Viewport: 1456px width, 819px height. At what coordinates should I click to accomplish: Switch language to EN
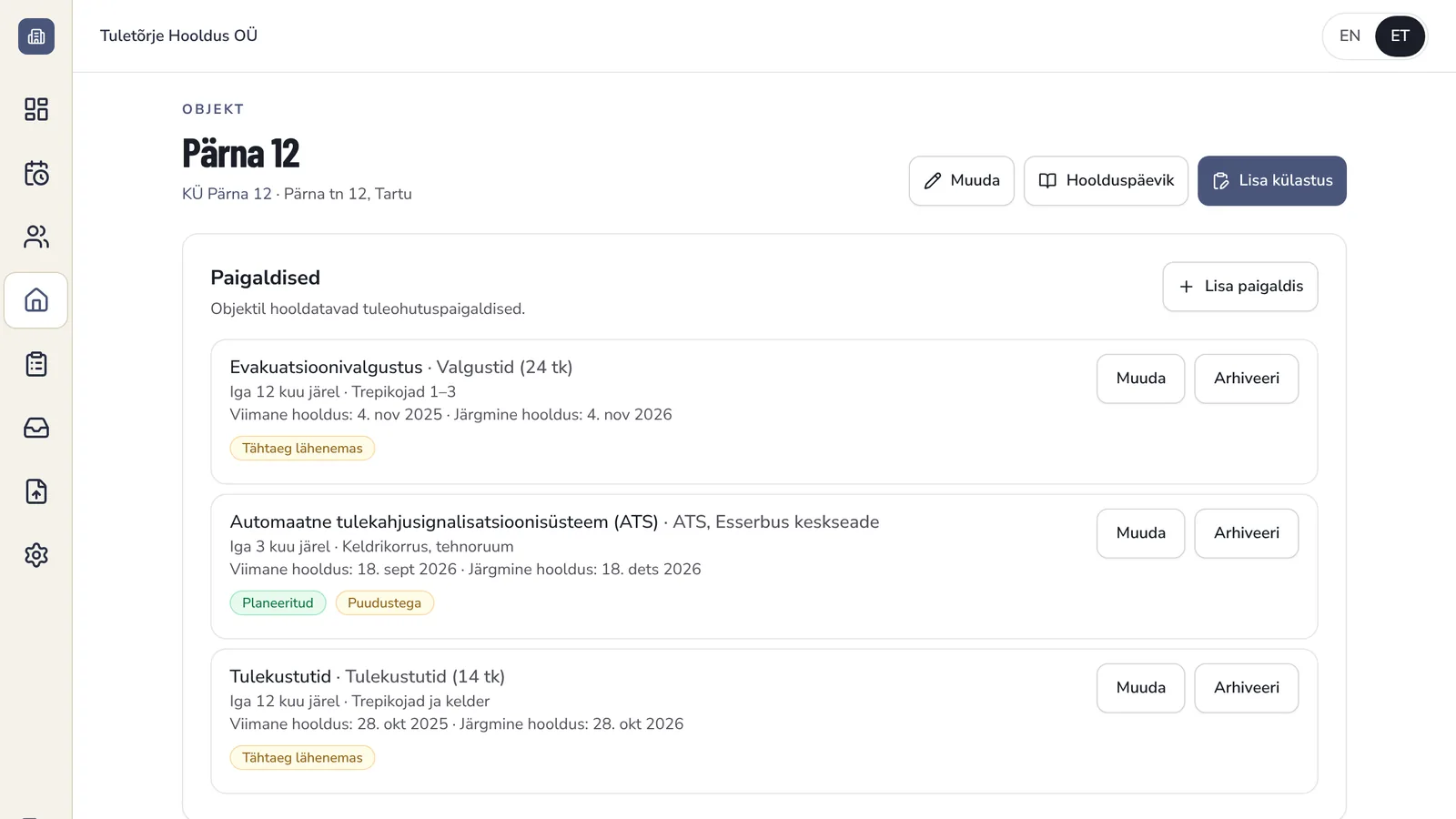[1350, 36]
